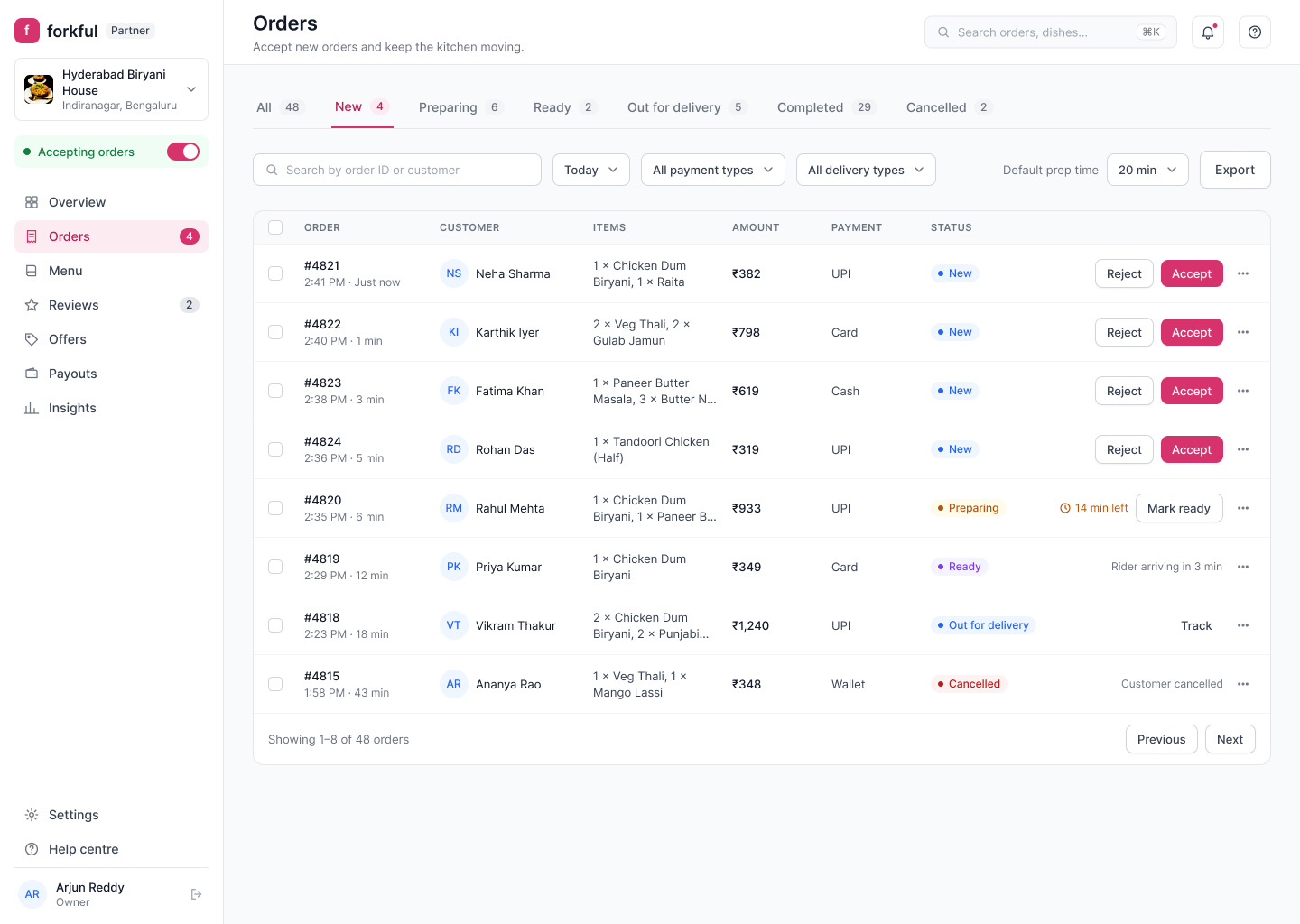Reject order #4824 from Rohan Das
Image resolution: width=1300 pixels, height=924 pixels.
tap(1124, 449)
